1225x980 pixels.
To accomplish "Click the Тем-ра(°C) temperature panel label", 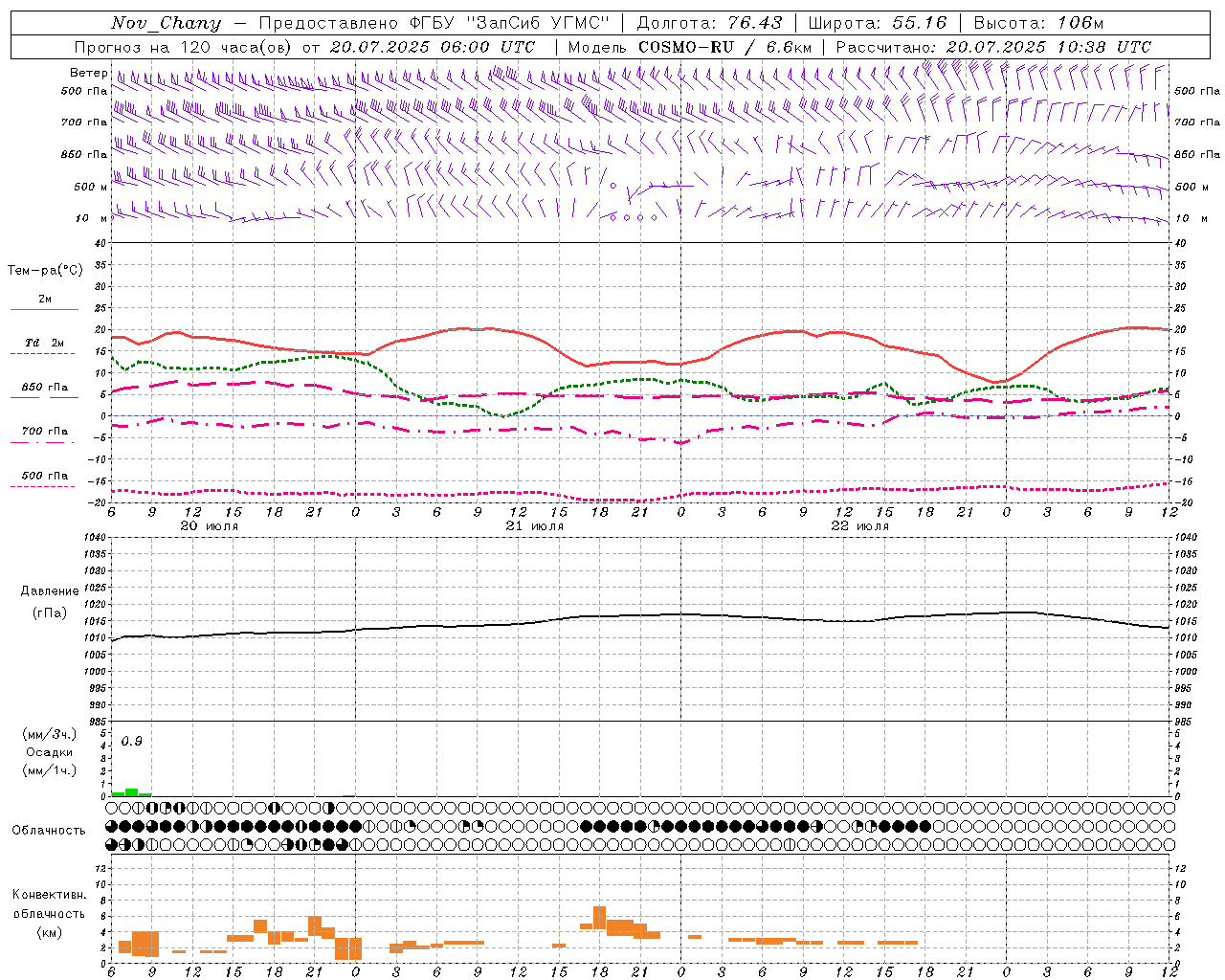I will tap(45, 270).
